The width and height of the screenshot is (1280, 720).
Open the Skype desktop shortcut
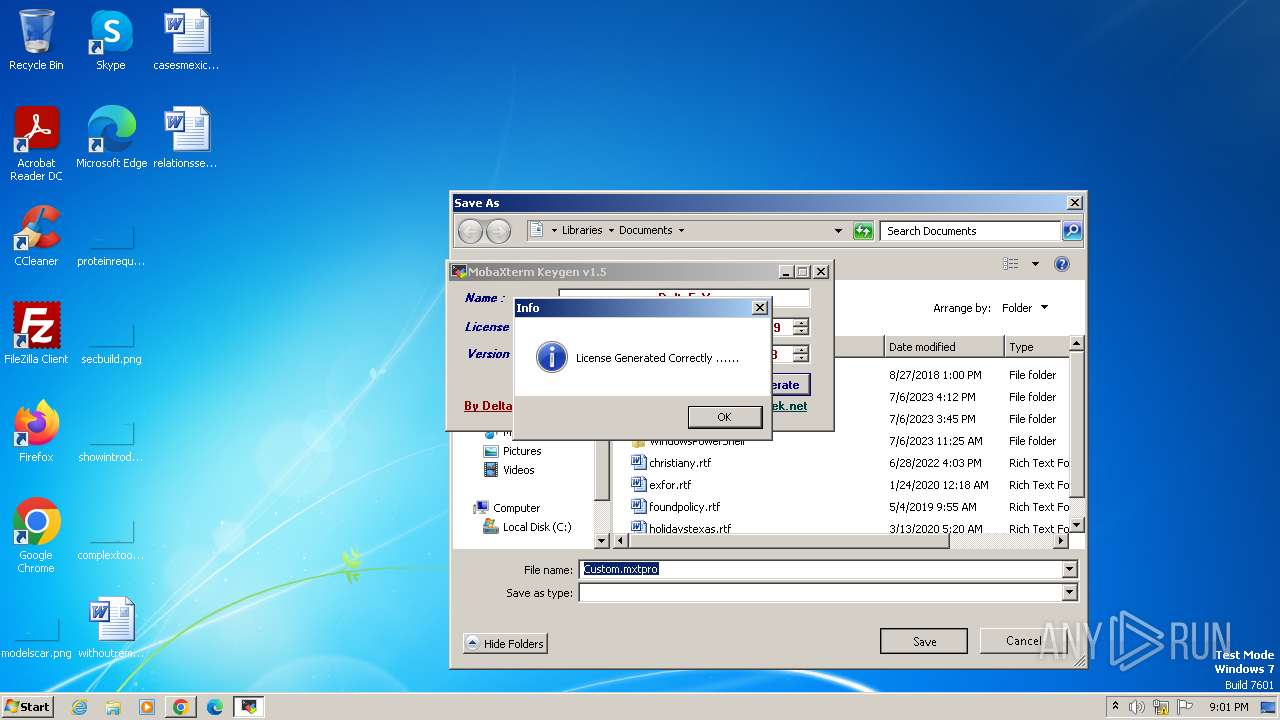(110, 40)
